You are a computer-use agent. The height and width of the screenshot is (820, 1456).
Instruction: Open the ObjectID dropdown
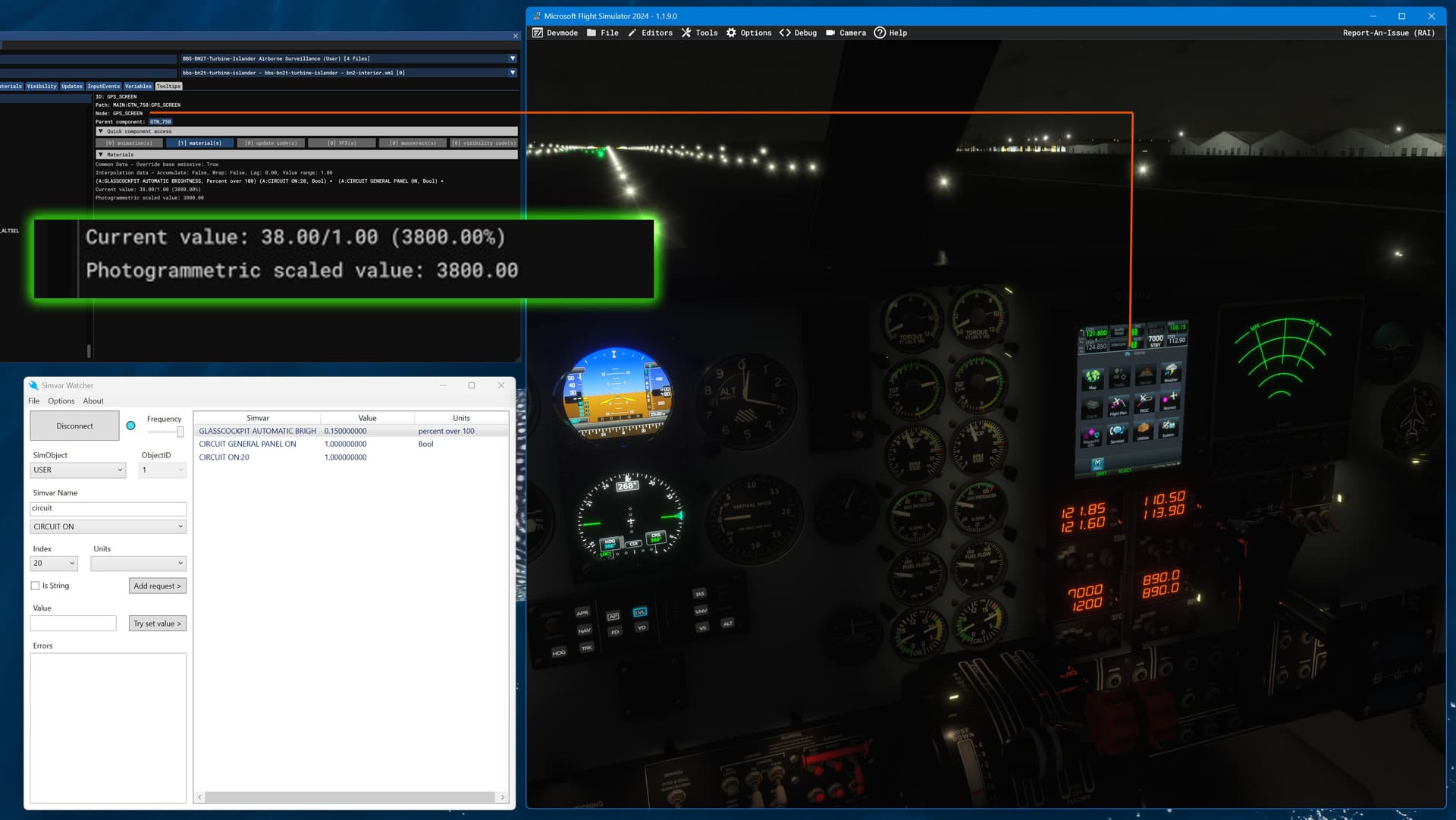(162, 470)
